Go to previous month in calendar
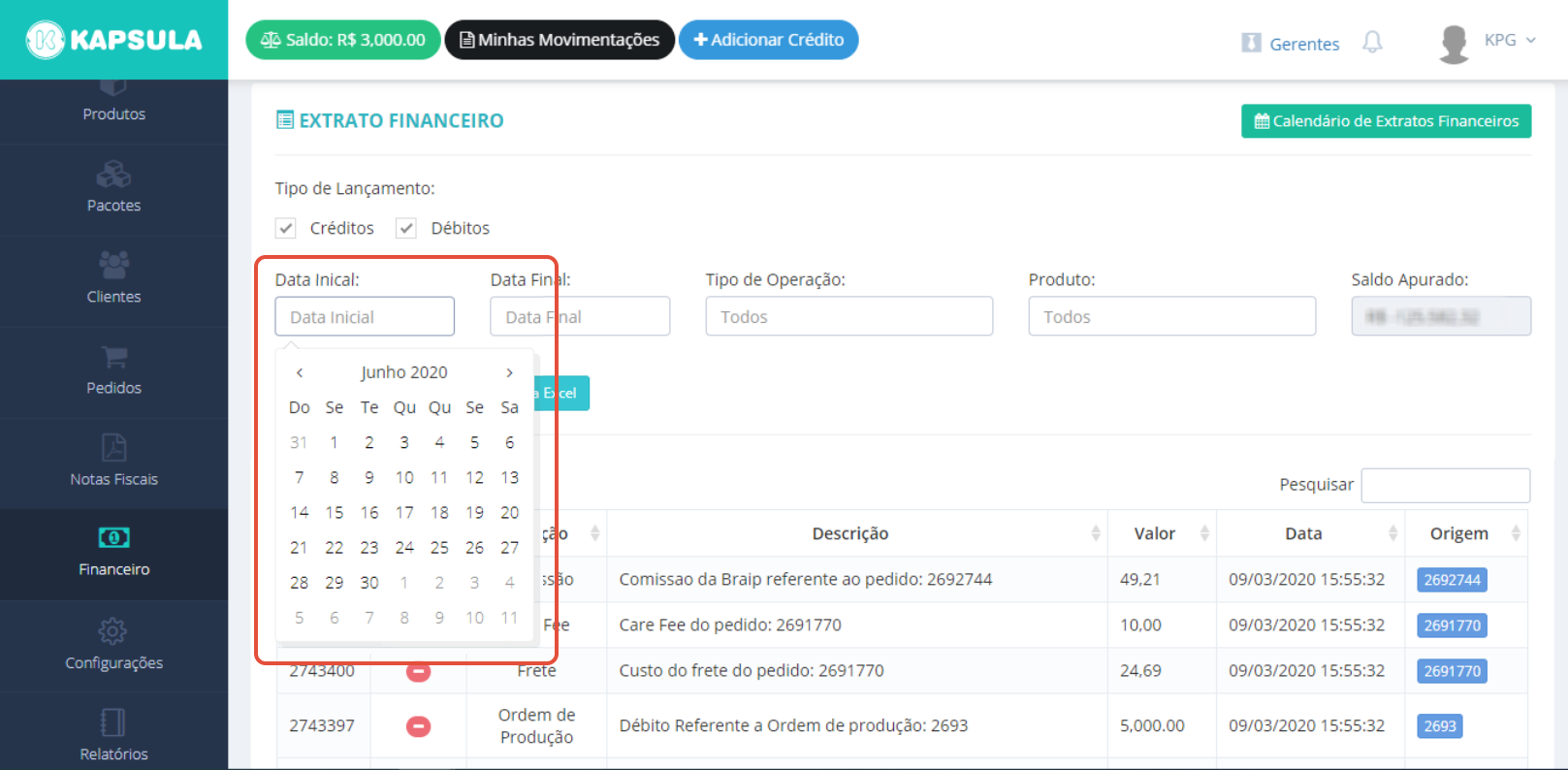 click(x=300, y=372)
